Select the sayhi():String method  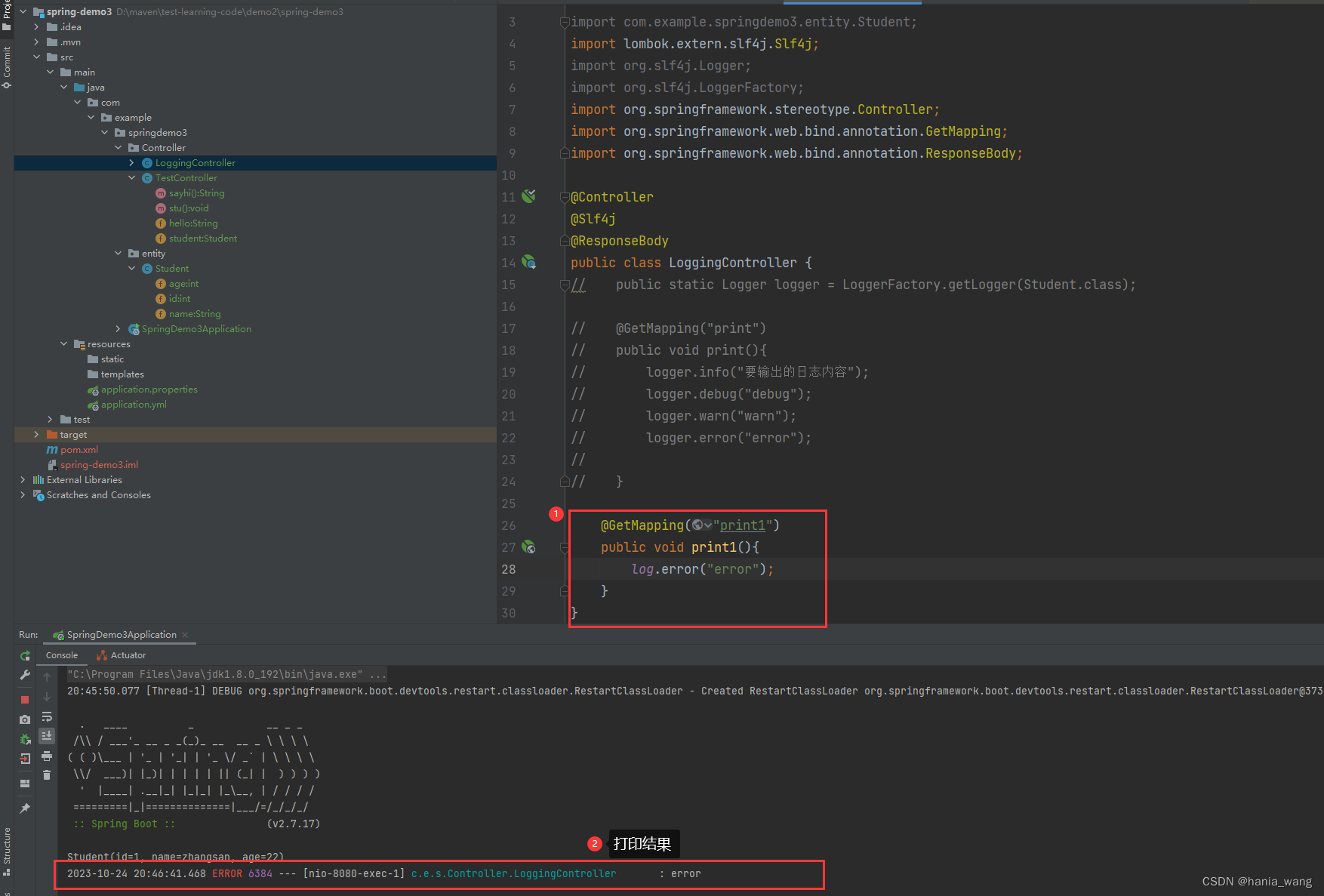[196, 193]
